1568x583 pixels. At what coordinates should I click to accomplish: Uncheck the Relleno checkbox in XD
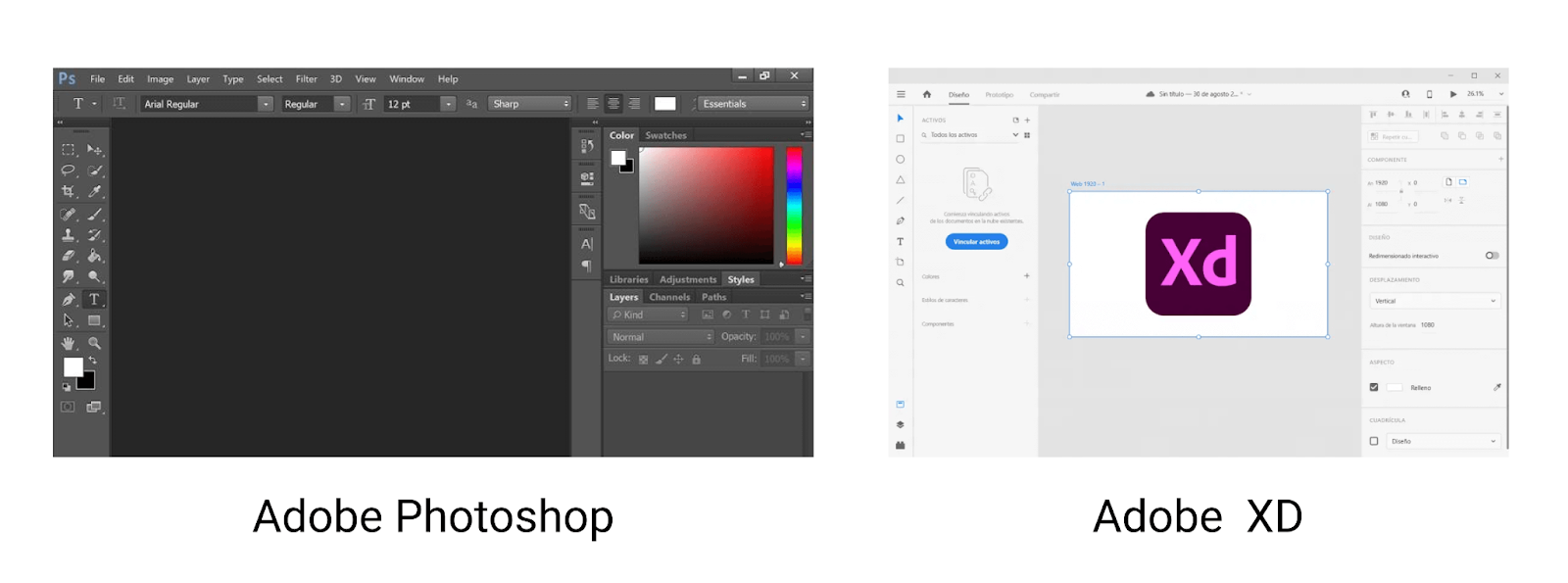[x=1374, y=387]
